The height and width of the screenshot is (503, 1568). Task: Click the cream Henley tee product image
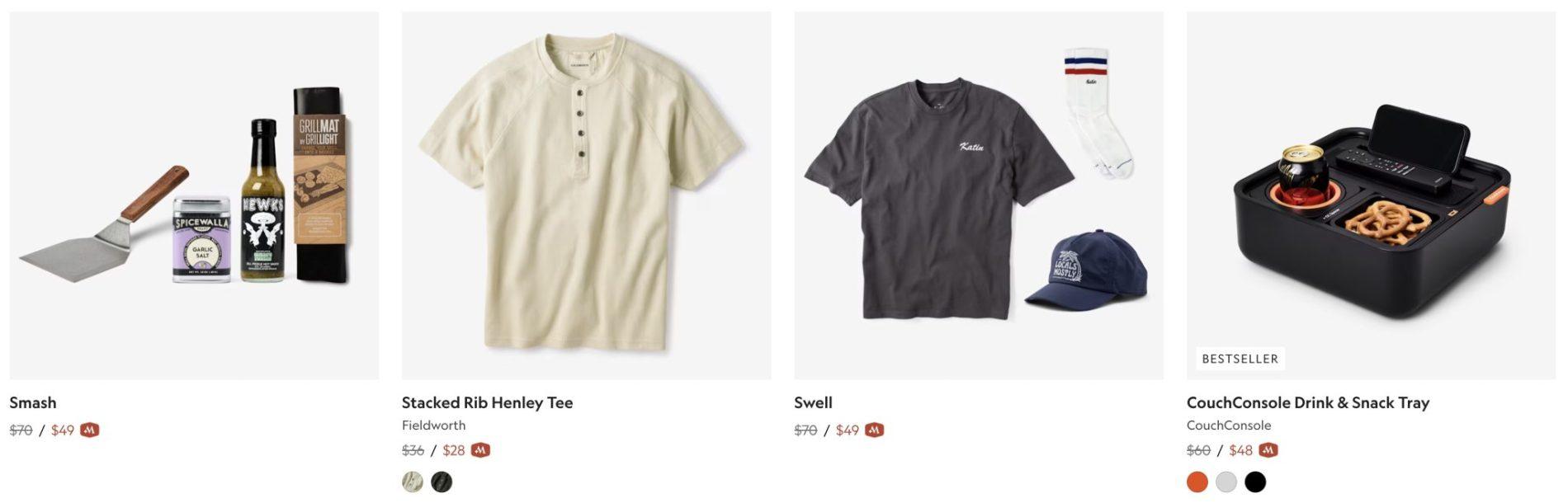pos(587,195)
